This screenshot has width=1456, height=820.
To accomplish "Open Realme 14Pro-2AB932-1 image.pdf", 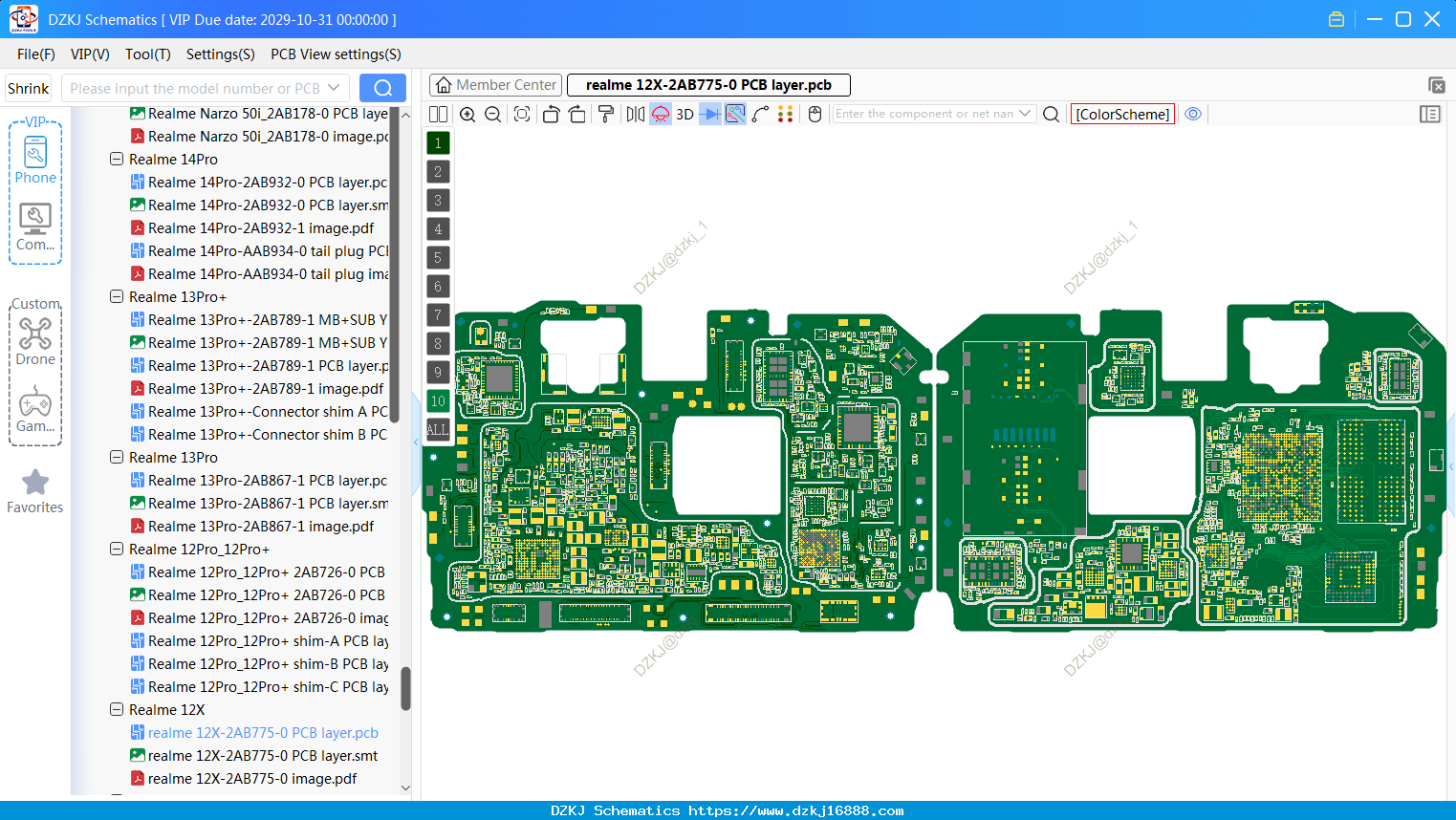I will 252,228.
